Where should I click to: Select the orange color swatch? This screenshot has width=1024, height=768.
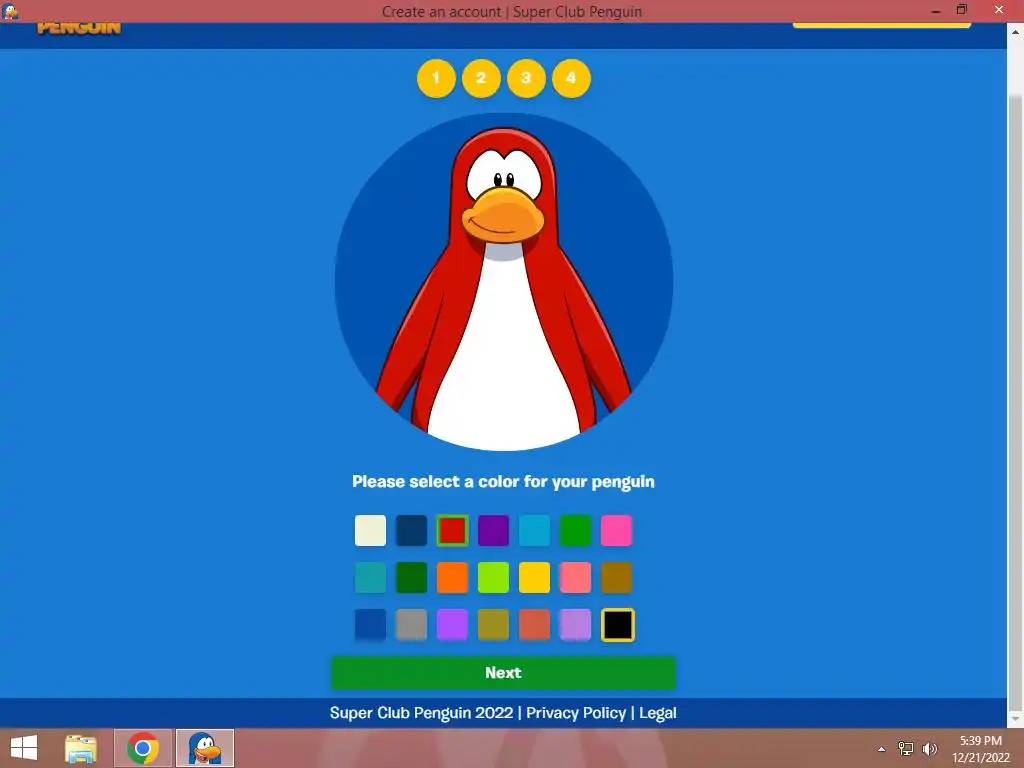[x=453, y=577]
